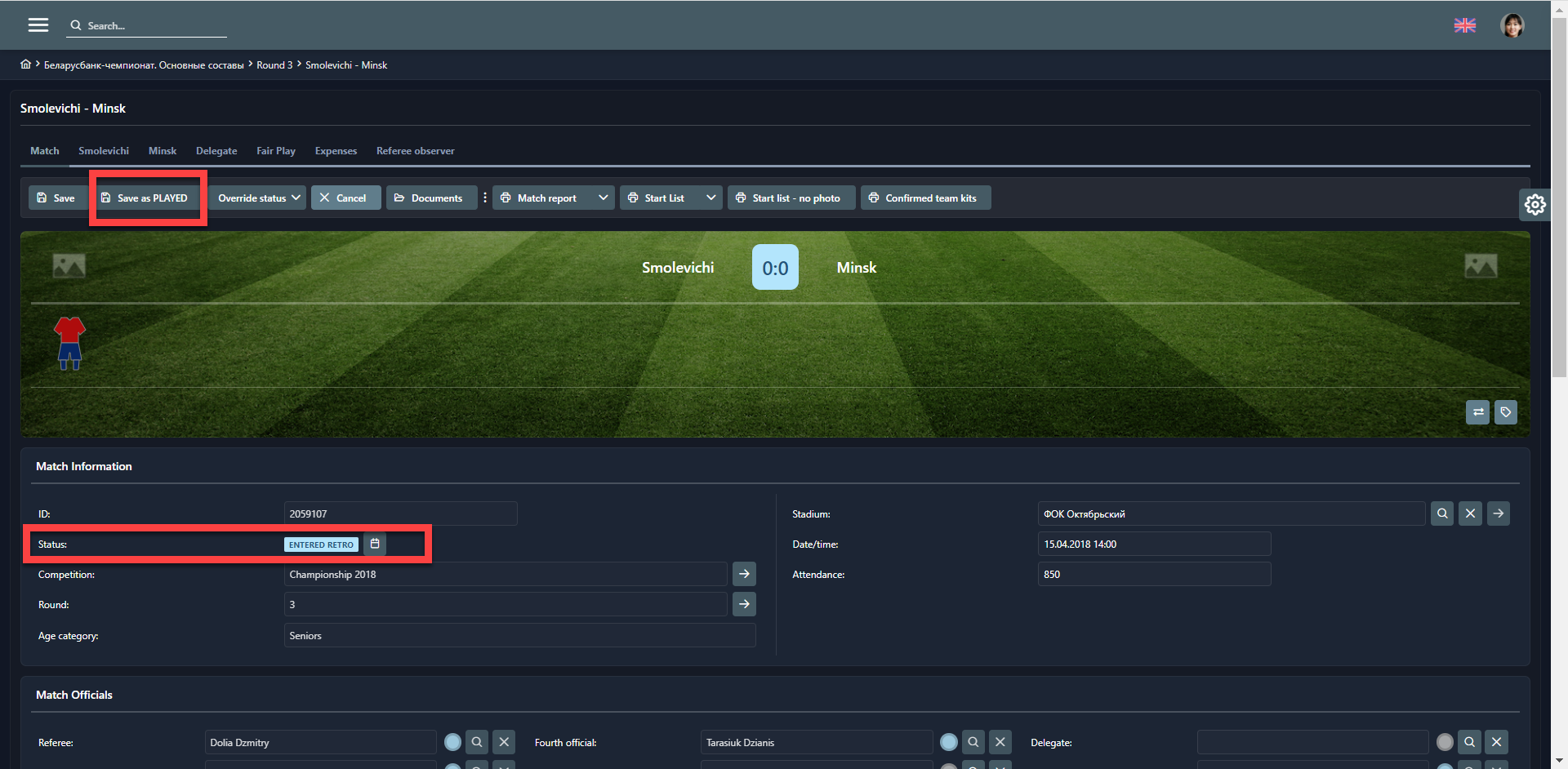Click the Confirmed team kits button

pyautogui.click(x=924, y=198)
